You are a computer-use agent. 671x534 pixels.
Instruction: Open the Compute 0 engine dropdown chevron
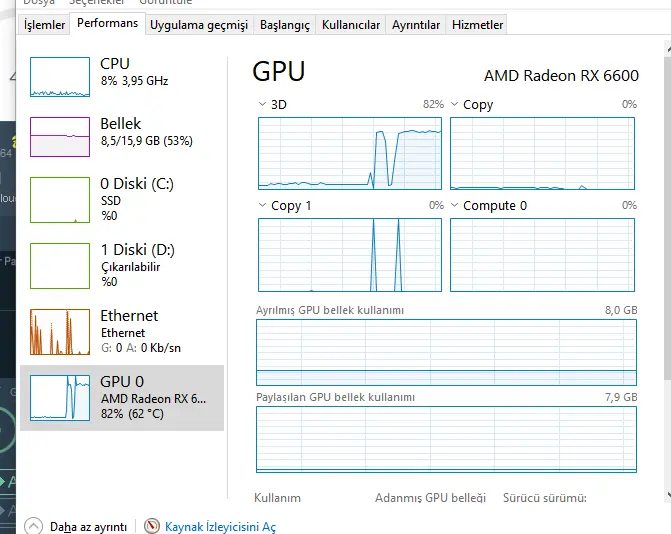[454, 205]
